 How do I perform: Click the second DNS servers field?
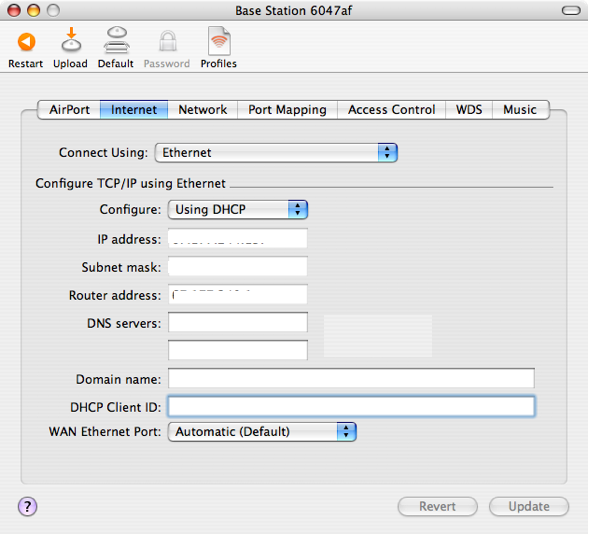(x=238, y=350)
